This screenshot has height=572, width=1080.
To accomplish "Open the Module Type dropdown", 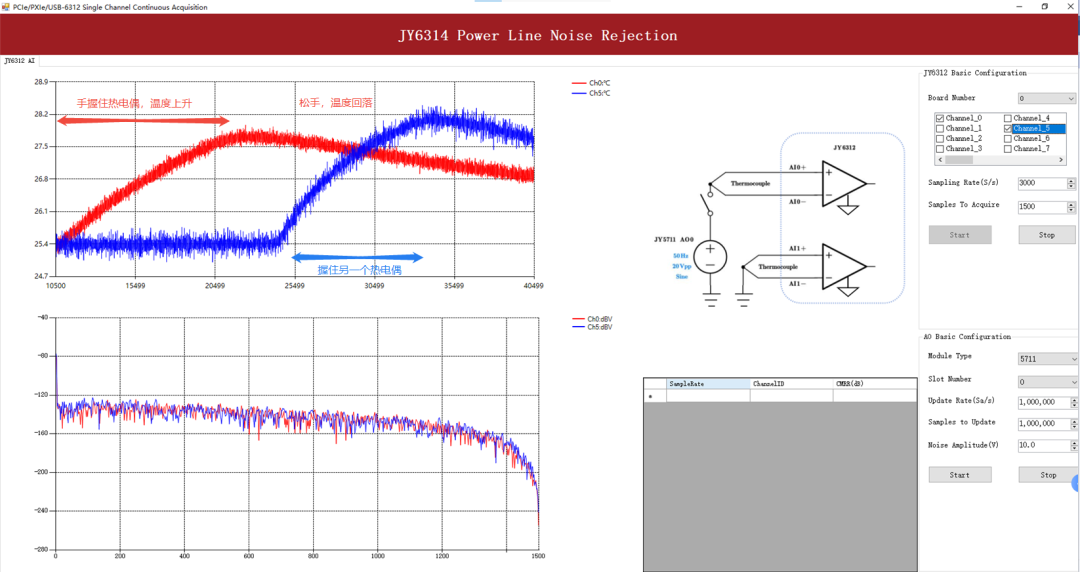I will pos(1048,359).
